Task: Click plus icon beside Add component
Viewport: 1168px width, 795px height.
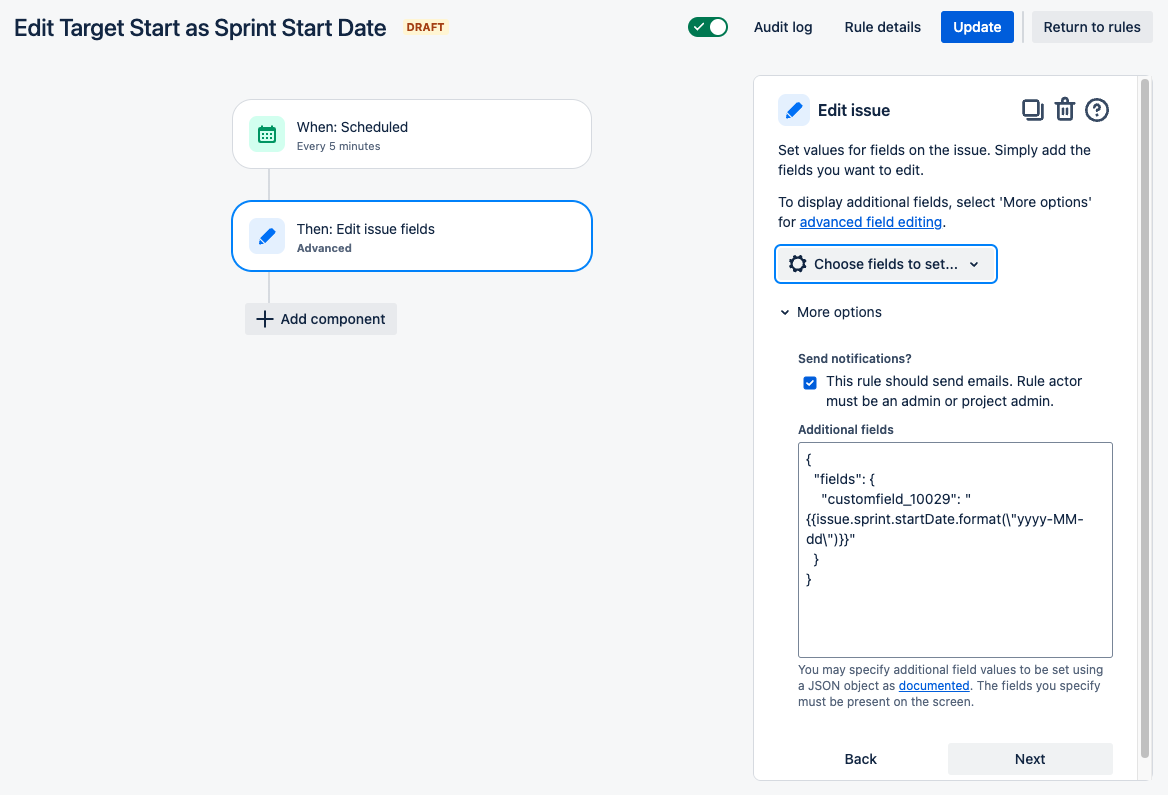Action: 264,319
